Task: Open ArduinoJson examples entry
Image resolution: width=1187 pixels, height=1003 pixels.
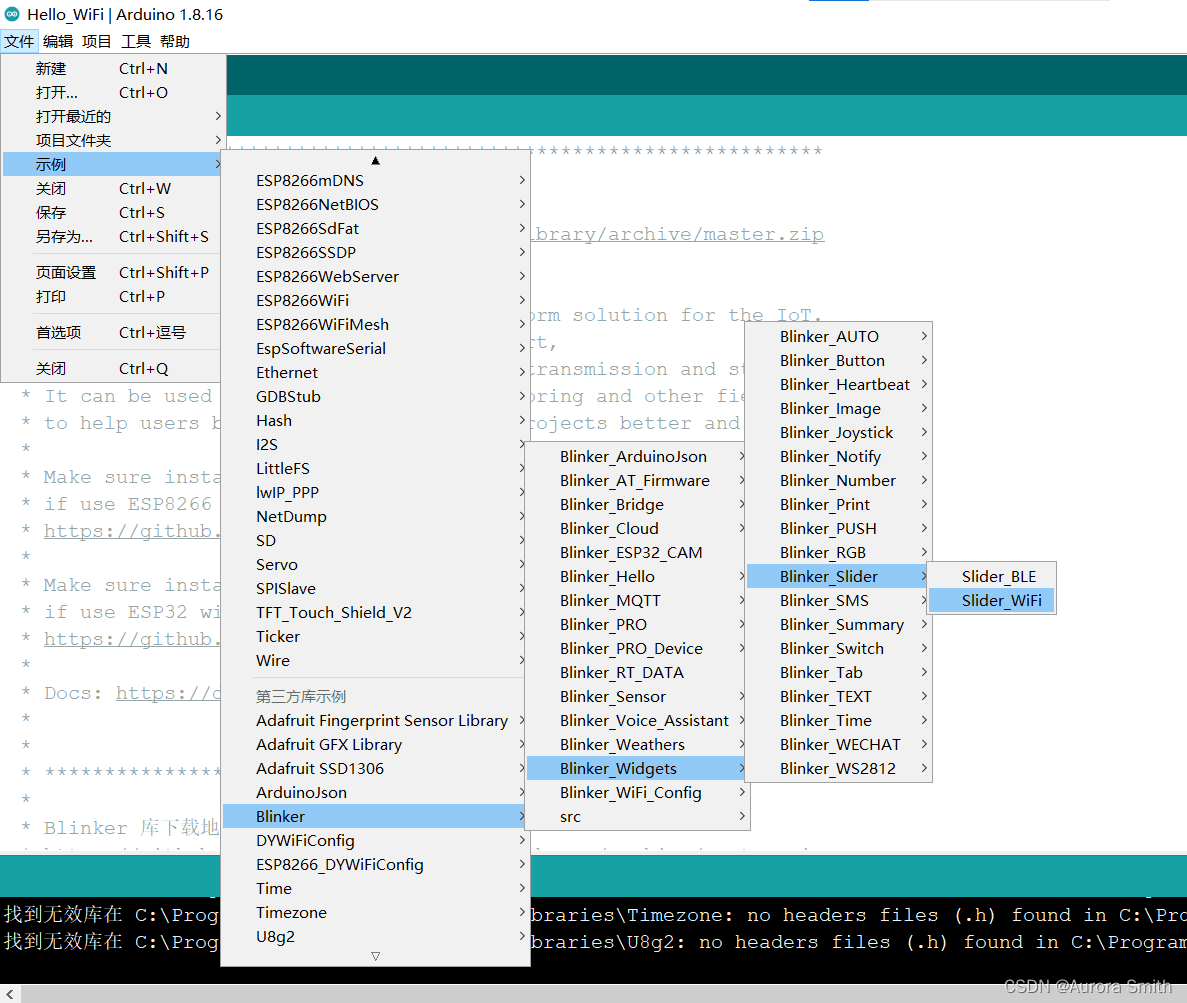Action: click(375, 793)
